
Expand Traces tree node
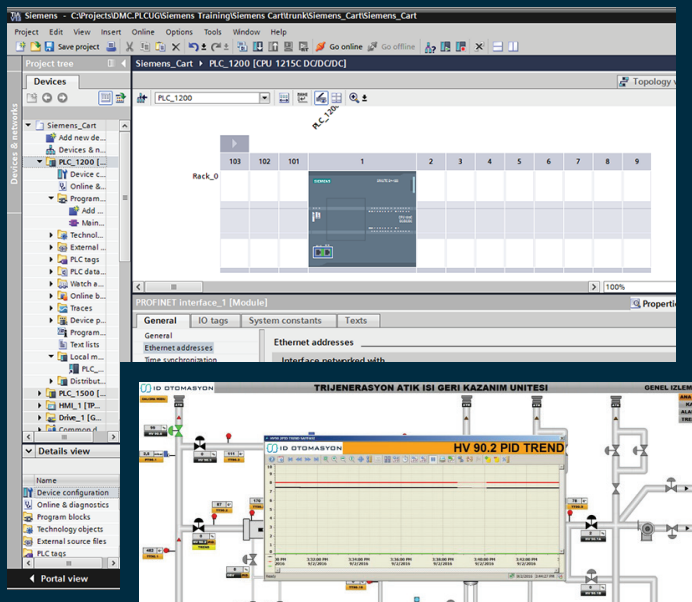coord(51,308)
